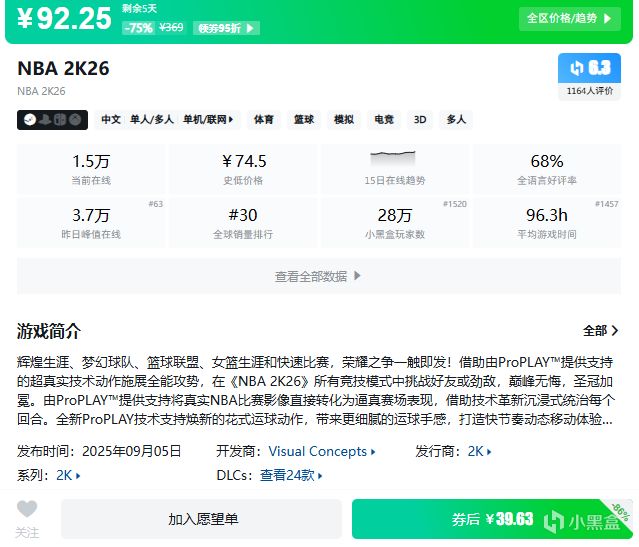639x547 pixels.
Task: Expand the 单机/联网 tag
Action: coord(208,120)
